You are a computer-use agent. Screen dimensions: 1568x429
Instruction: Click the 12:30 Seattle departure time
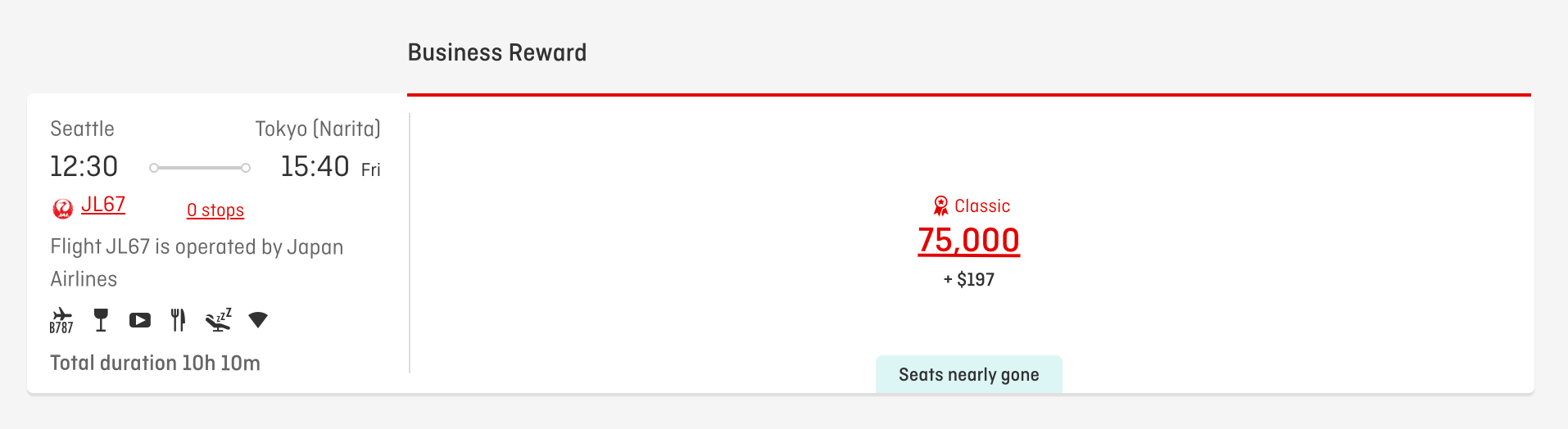point(84,167)
